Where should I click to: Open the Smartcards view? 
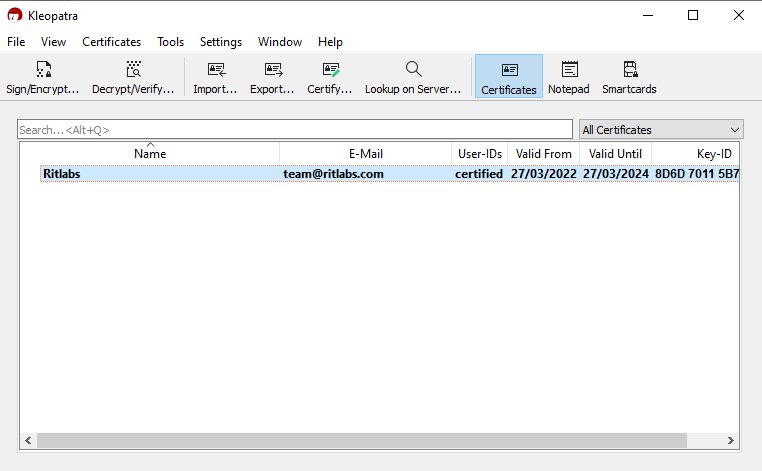(629, 77)
